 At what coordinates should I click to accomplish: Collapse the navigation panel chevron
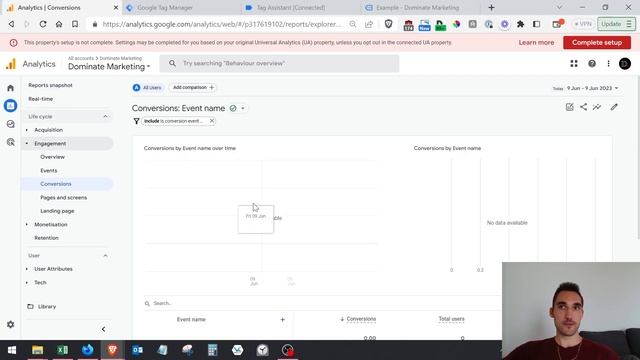(103, 329)
